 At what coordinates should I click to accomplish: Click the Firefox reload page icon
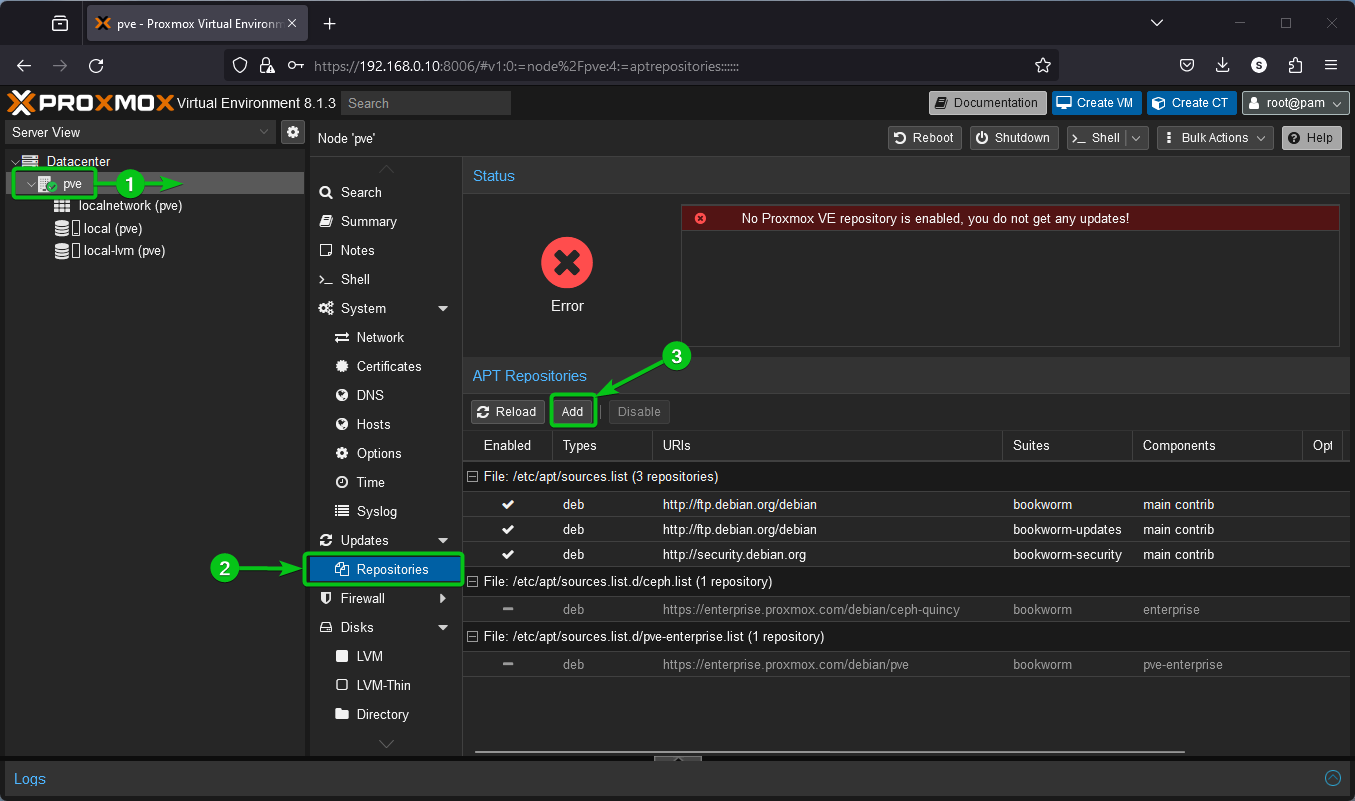pos(96,66)
